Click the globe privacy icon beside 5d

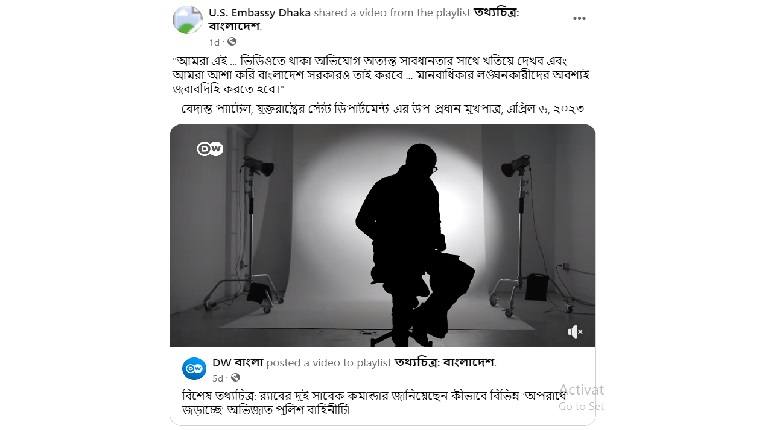pyautogui.click(x=235, y=378)
